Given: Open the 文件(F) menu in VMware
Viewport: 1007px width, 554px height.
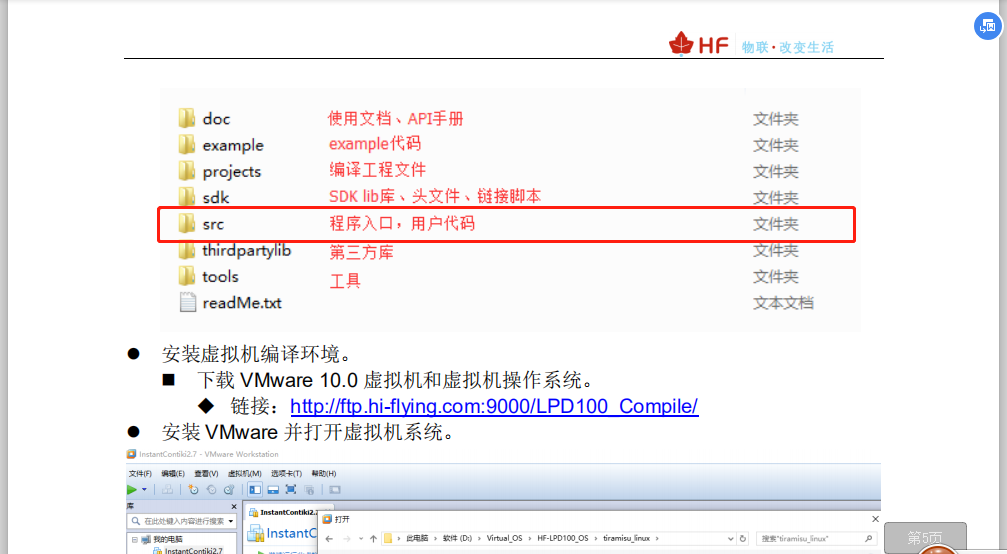Looking at the screenshot, I should [x=140, y=474].
